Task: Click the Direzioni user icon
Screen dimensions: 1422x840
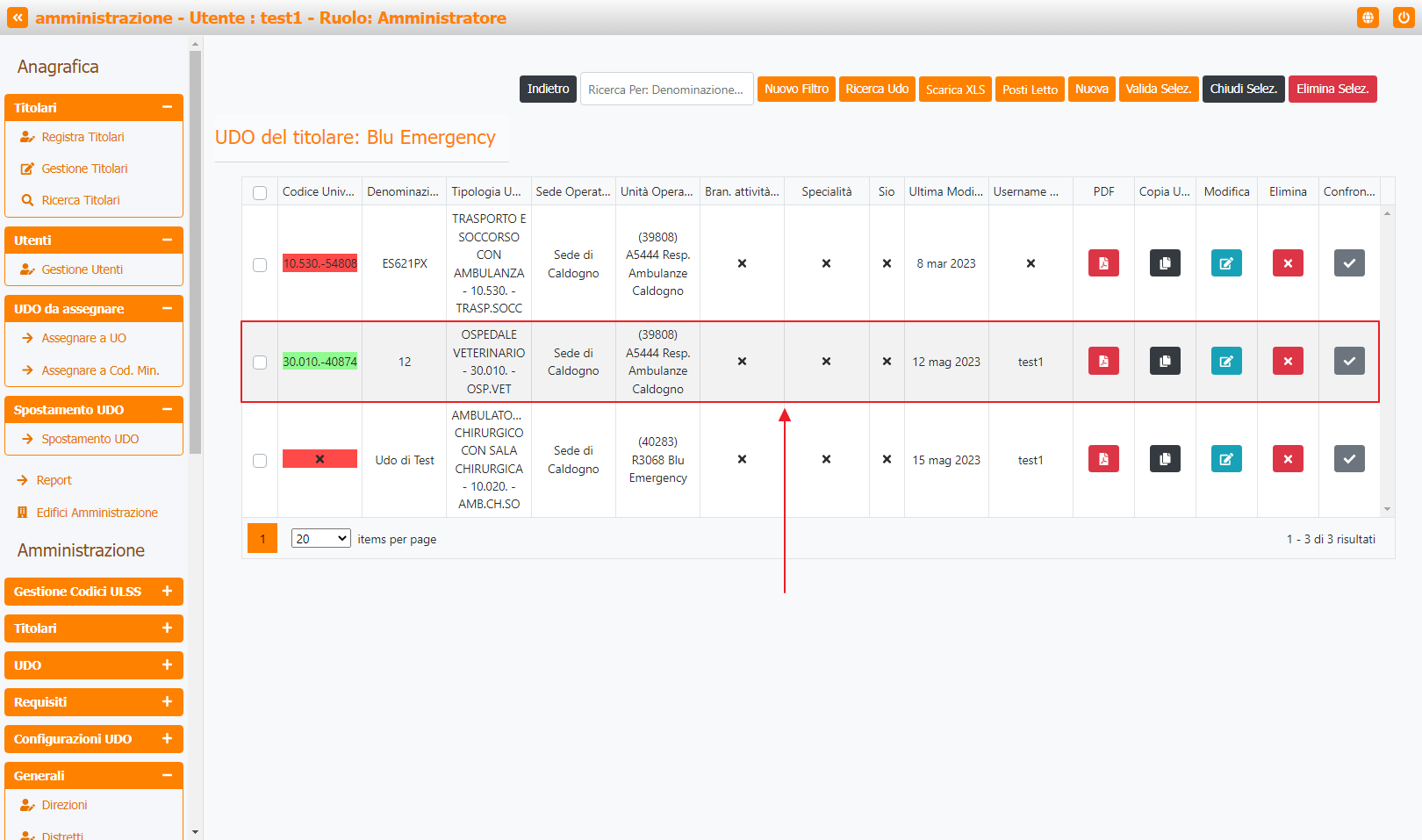Action: point(27,805)
